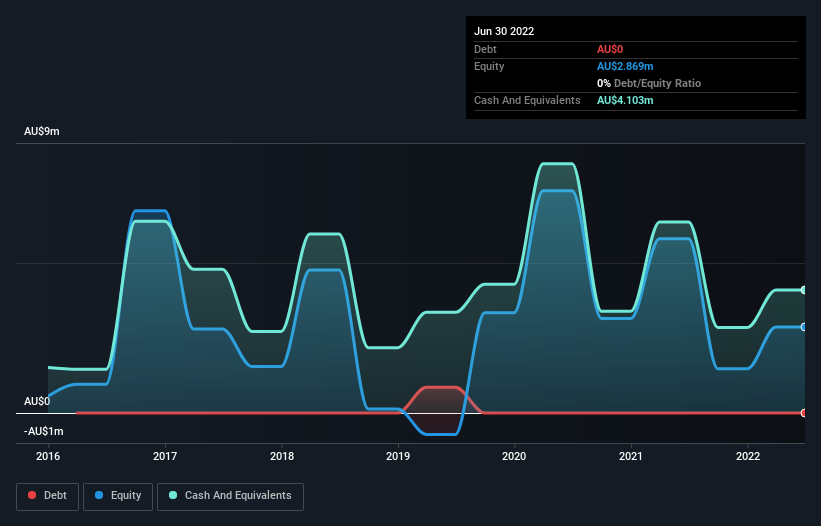821x526 pixels.
Task: Select the 2016 x-axis label
Action: pyautogui.click(x=48, y=456)
